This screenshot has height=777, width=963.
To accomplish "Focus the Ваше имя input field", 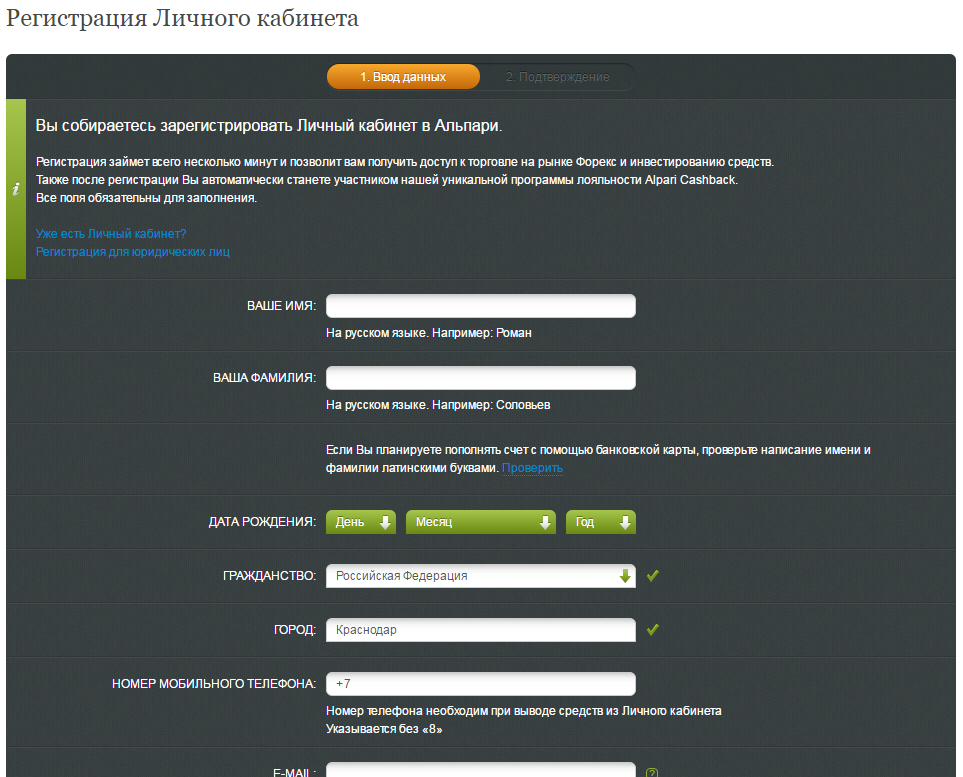I will point(480,306).
